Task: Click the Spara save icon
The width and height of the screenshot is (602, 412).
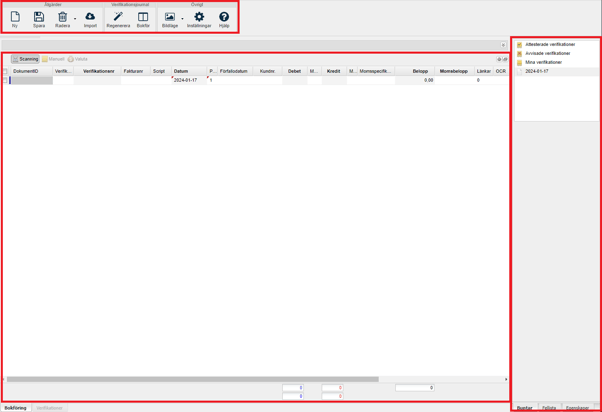Action: 39,18
